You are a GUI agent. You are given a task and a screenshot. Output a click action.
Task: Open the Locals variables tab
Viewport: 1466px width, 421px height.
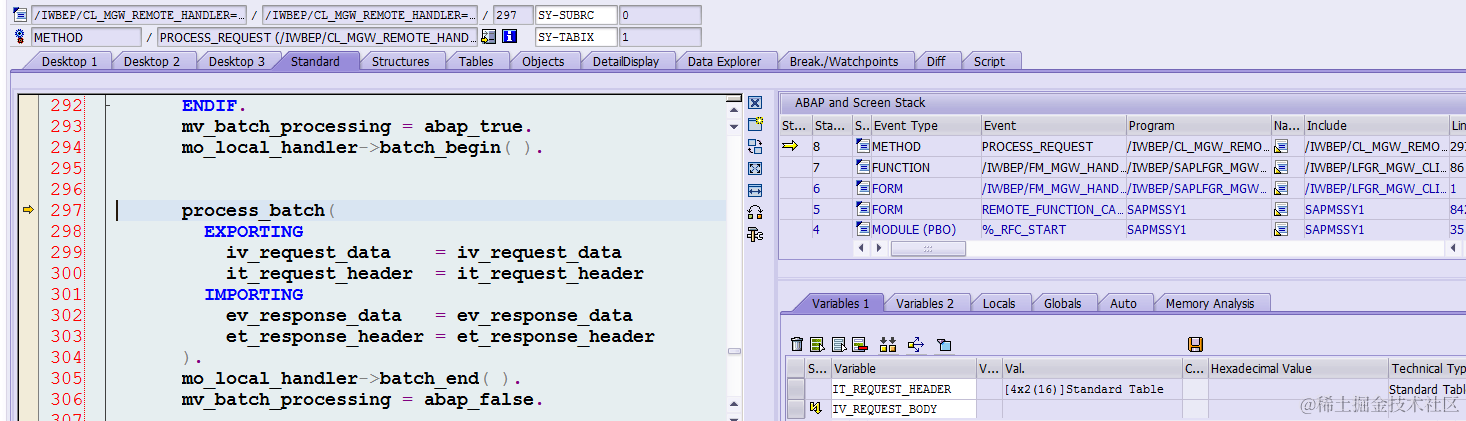click(999, 303)
